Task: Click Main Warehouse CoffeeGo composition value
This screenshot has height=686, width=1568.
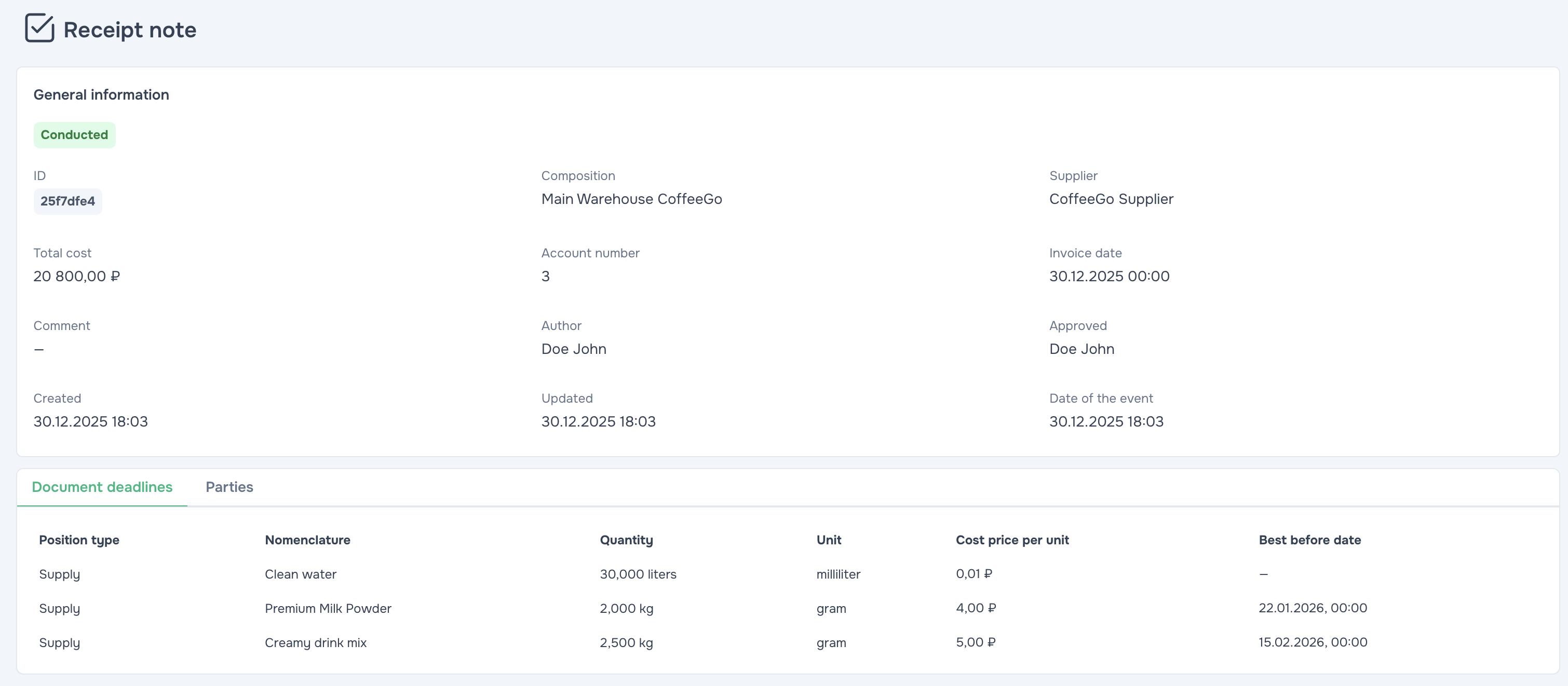Action: pyautogui.click(x=631, y=199)
